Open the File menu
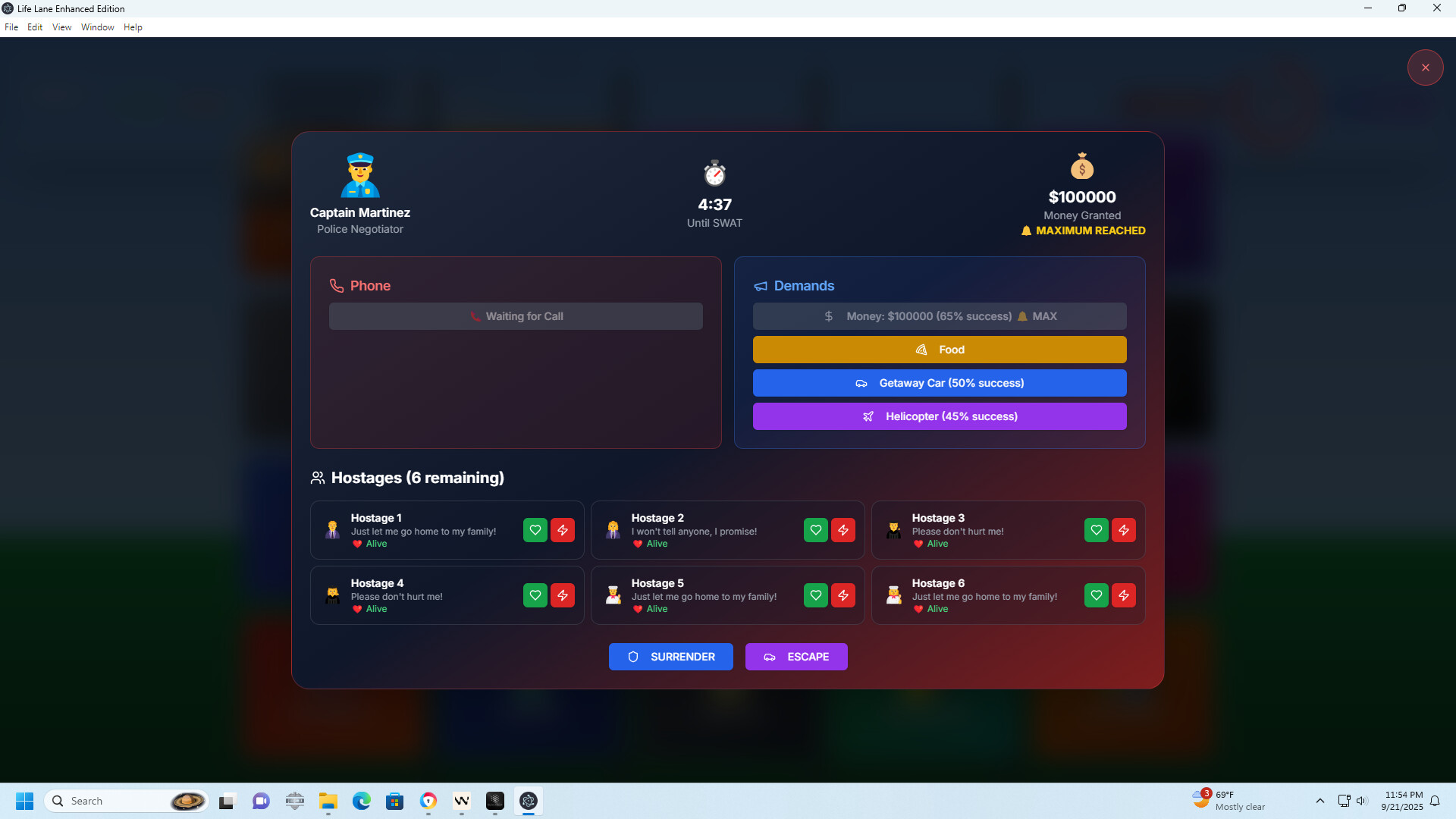The image size is (1456, 819). point(11,27)
